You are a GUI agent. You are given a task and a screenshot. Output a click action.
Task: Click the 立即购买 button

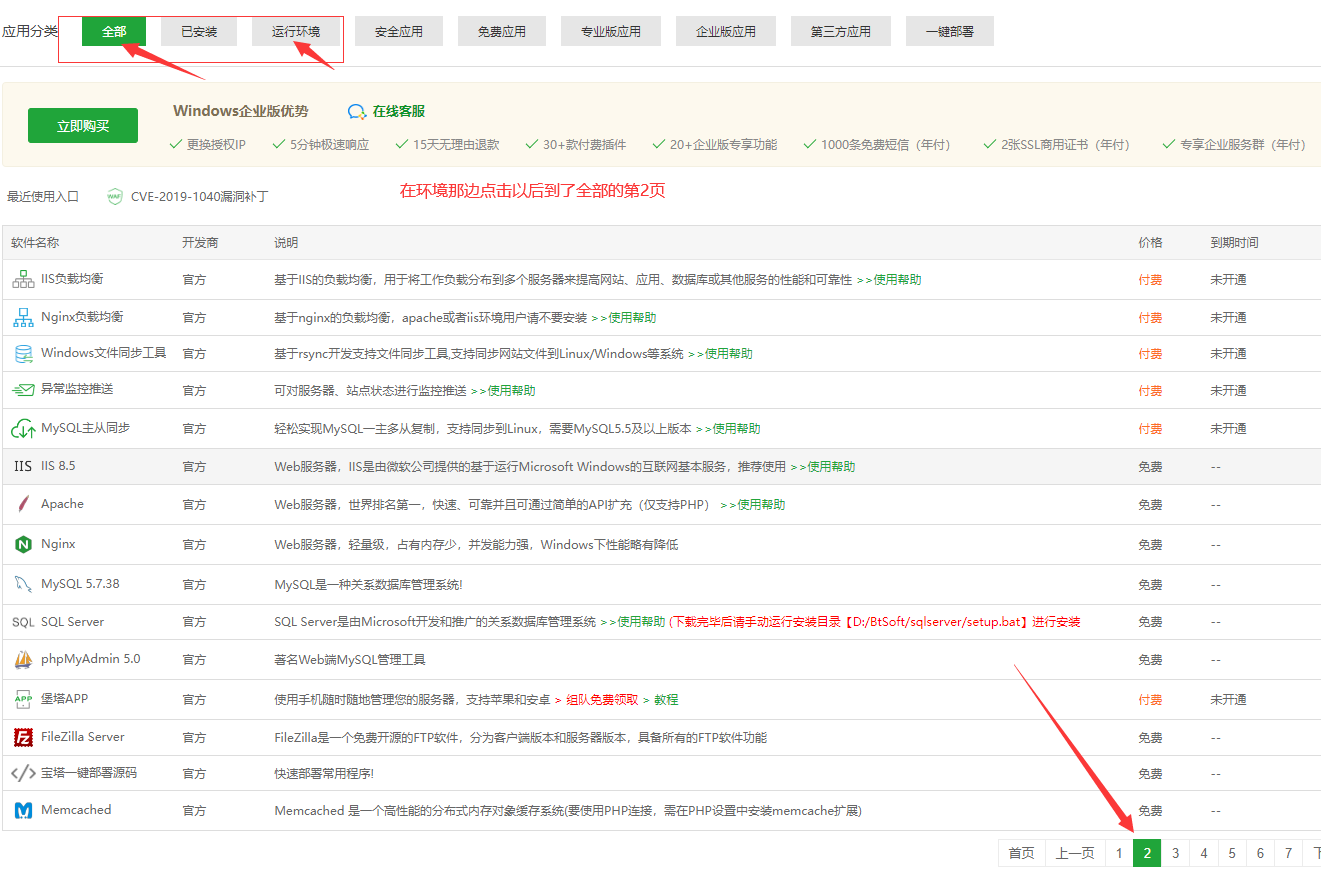click(83, 126)
